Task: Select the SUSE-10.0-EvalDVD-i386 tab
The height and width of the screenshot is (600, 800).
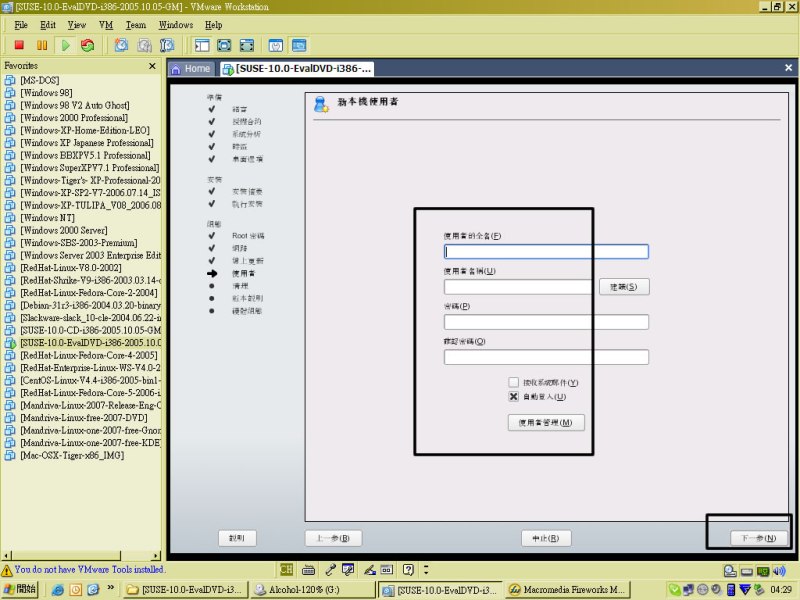Action: 297,69
